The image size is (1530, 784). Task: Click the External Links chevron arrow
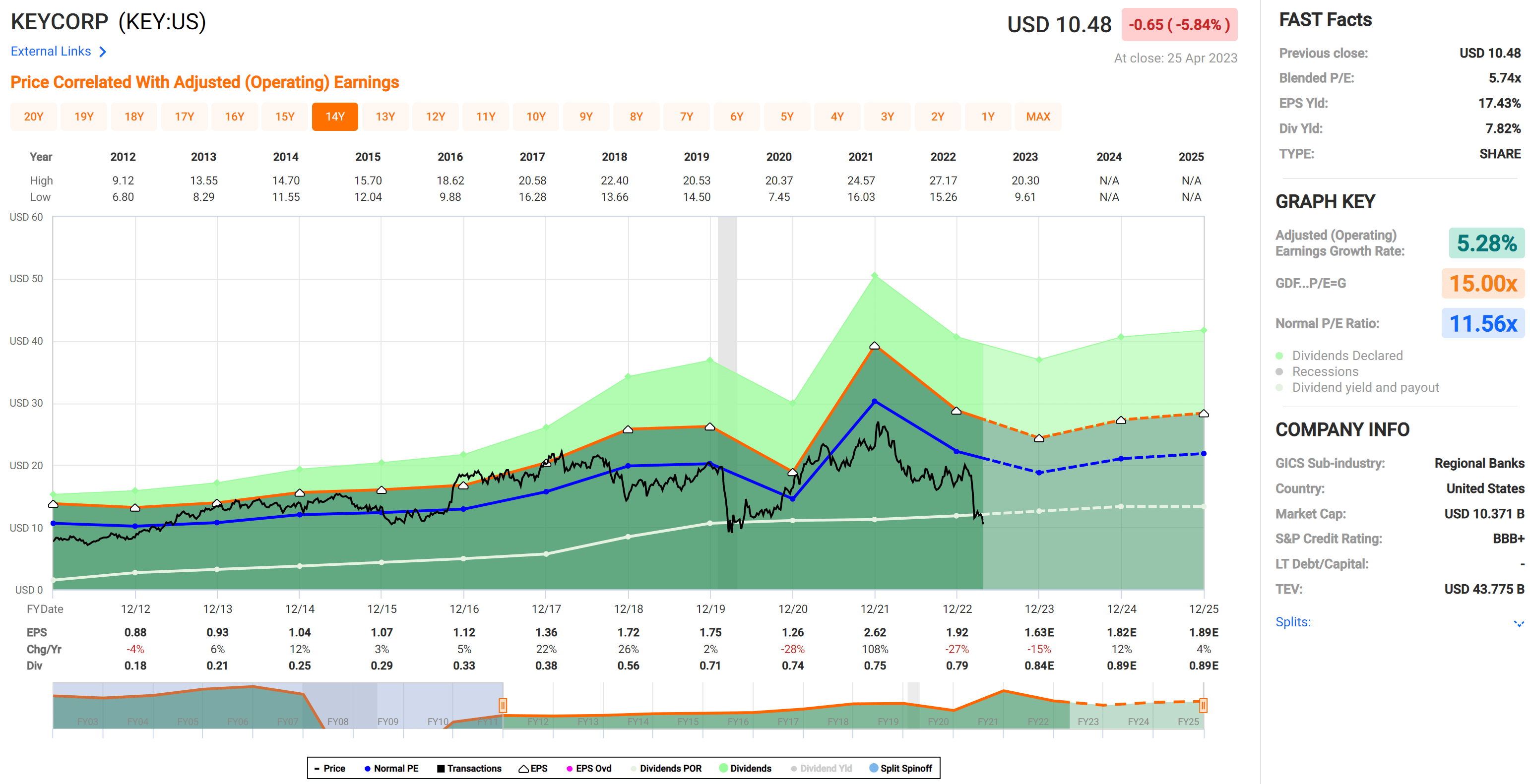103,52
